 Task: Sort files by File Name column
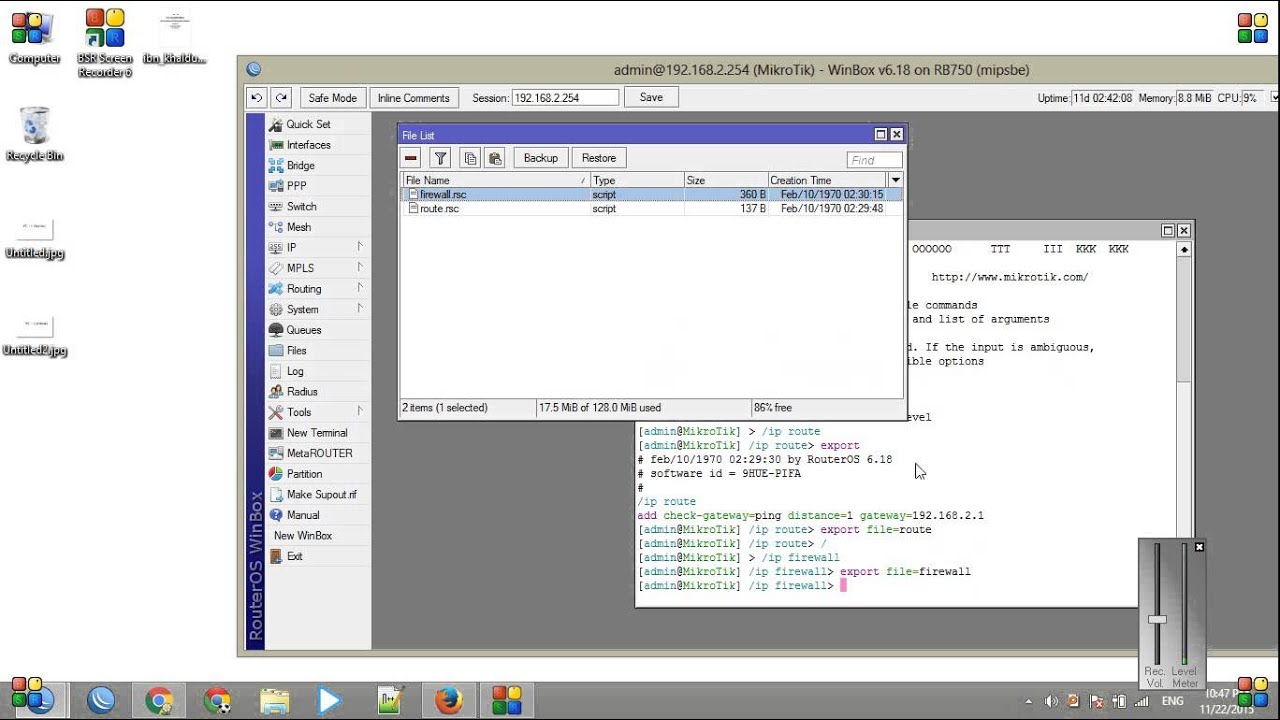click(495, 180)
